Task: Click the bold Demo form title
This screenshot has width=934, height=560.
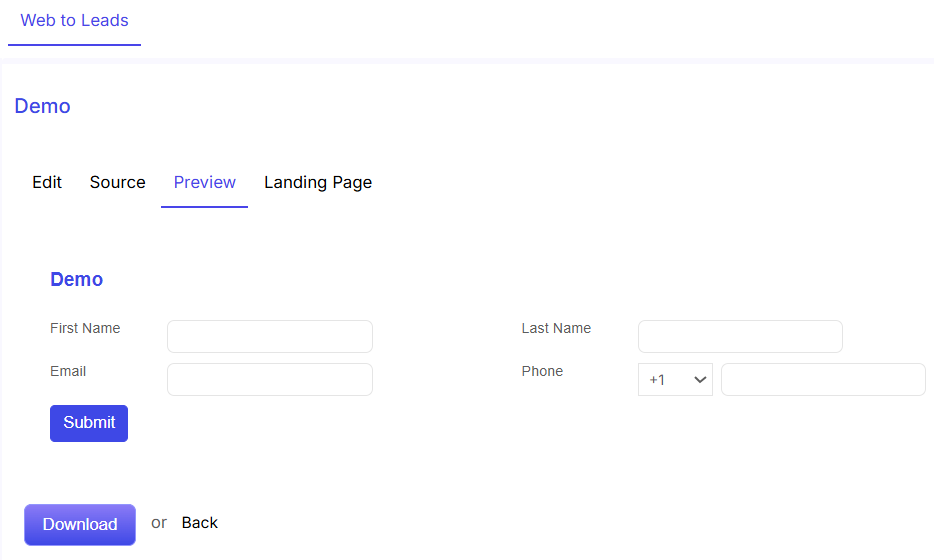Action: click(76, 279)
